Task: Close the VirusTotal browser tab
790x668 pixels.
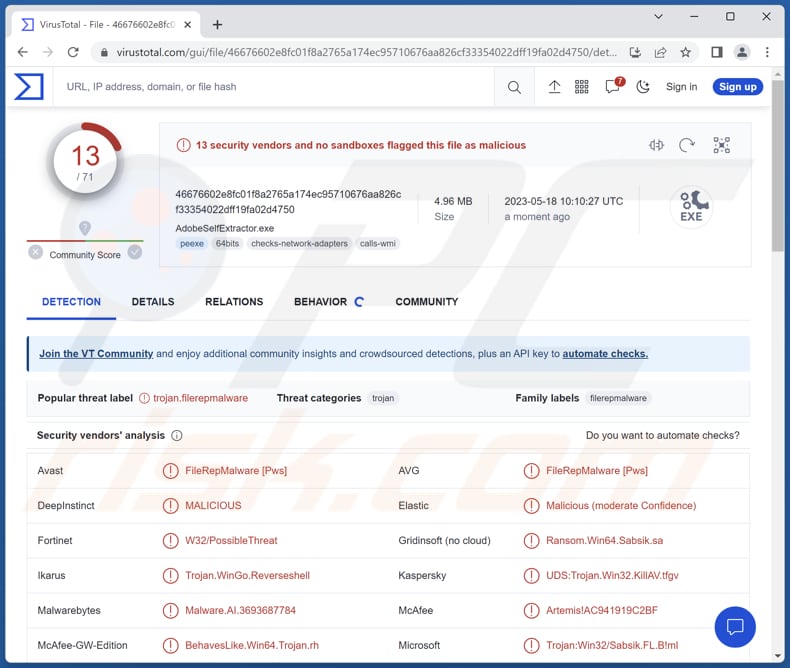Action: (187, 24)
